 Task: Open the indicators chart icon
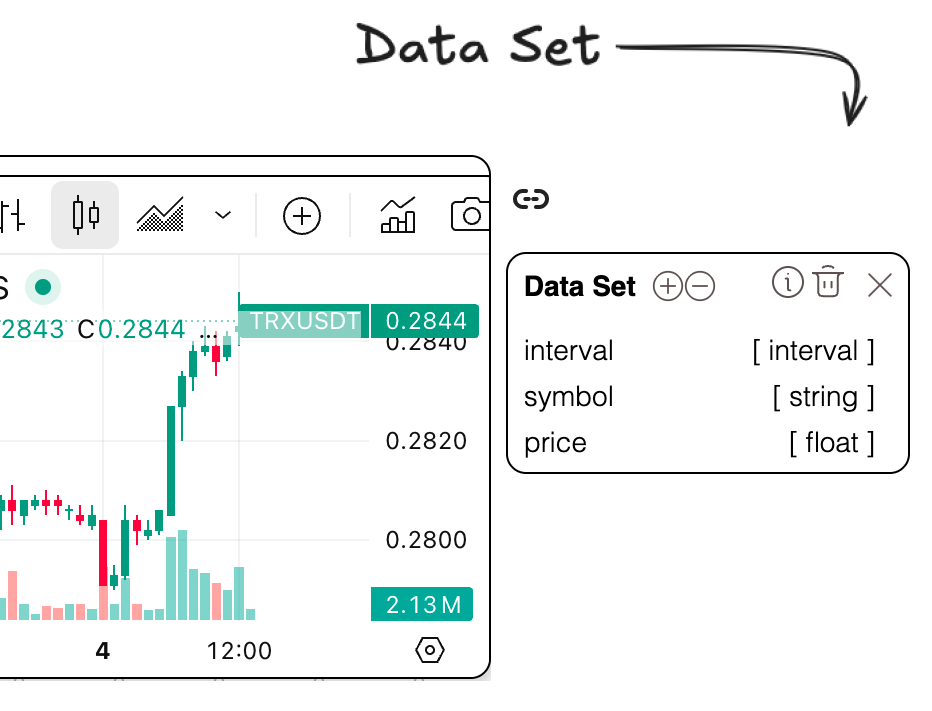click(398, 215)
